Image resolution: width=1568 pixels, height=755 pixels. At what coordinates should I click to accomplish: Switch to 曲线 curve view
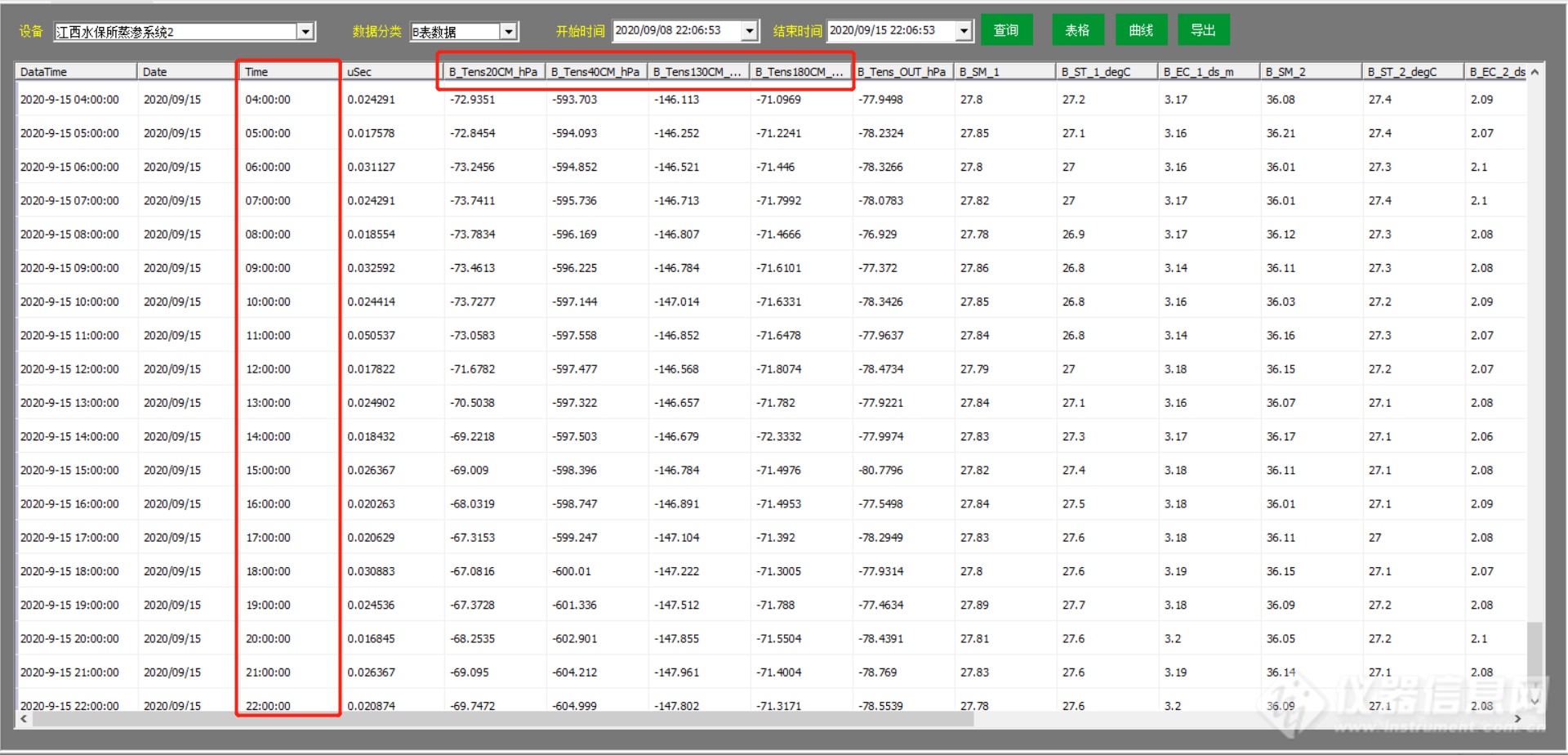point(1141,30)
